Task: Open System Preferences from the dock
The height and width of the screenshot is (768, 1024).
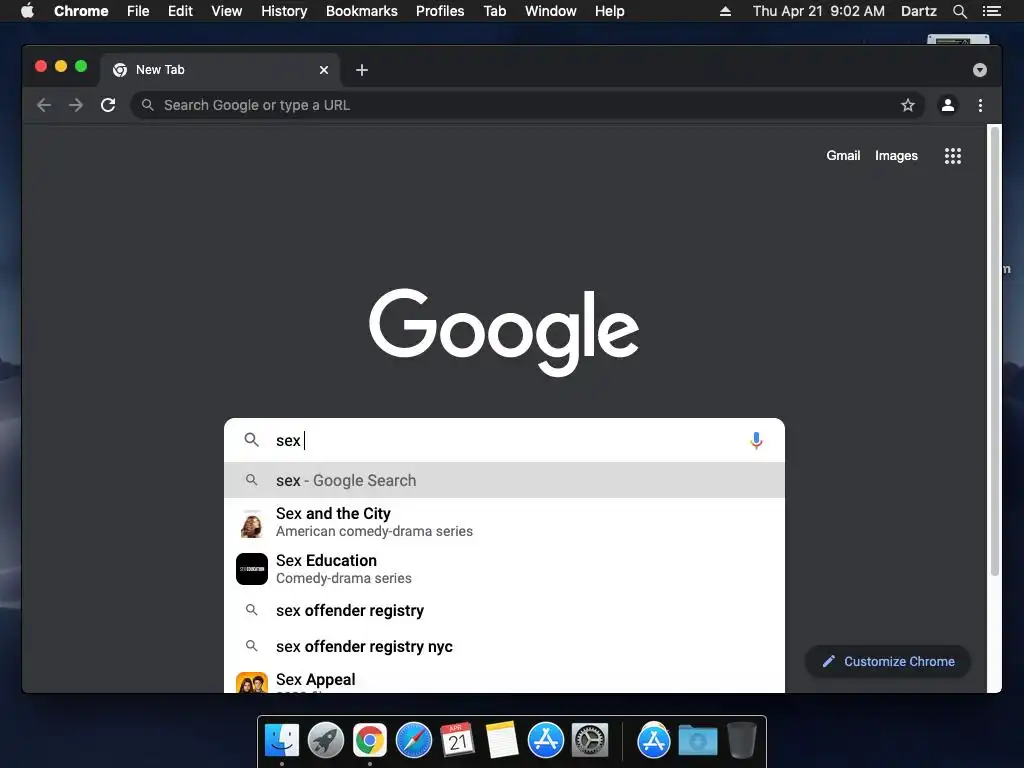Action: 590,741
